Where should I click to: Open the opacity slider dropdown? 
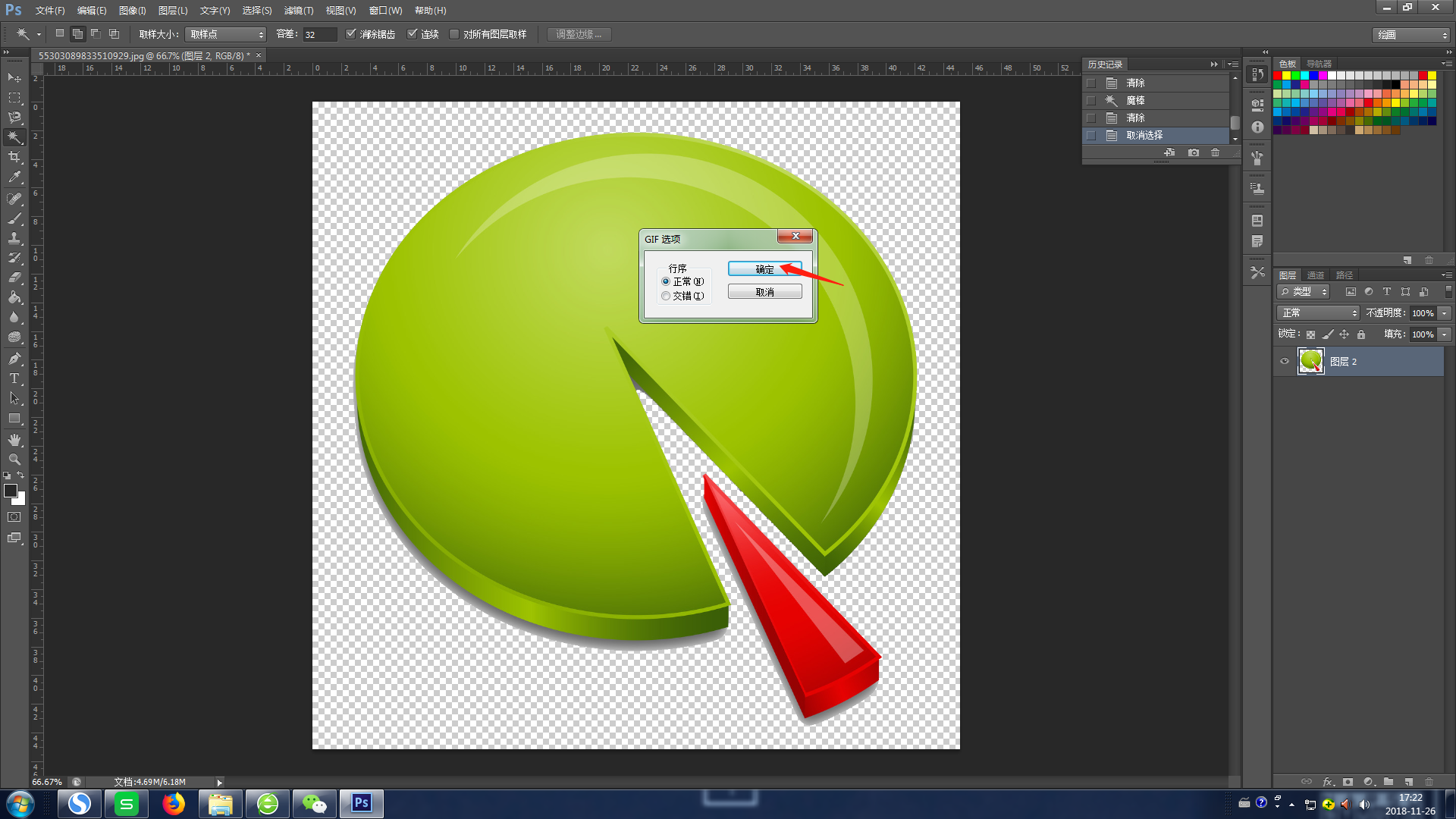[1445, 313]
